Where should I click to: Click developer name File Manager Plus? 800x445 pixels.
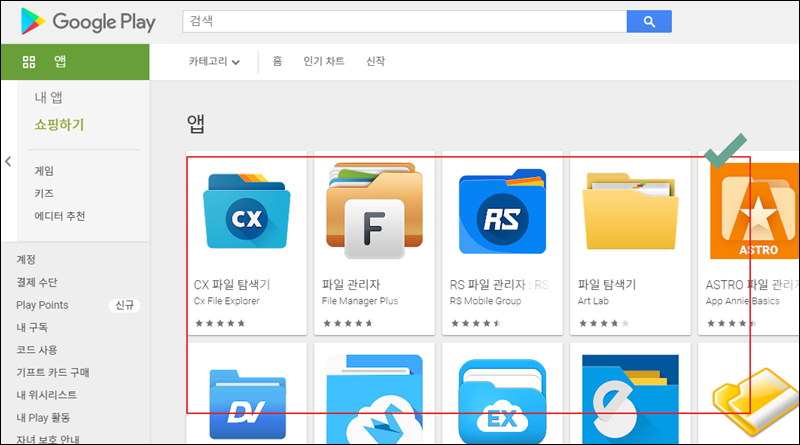tap(360, 301)
